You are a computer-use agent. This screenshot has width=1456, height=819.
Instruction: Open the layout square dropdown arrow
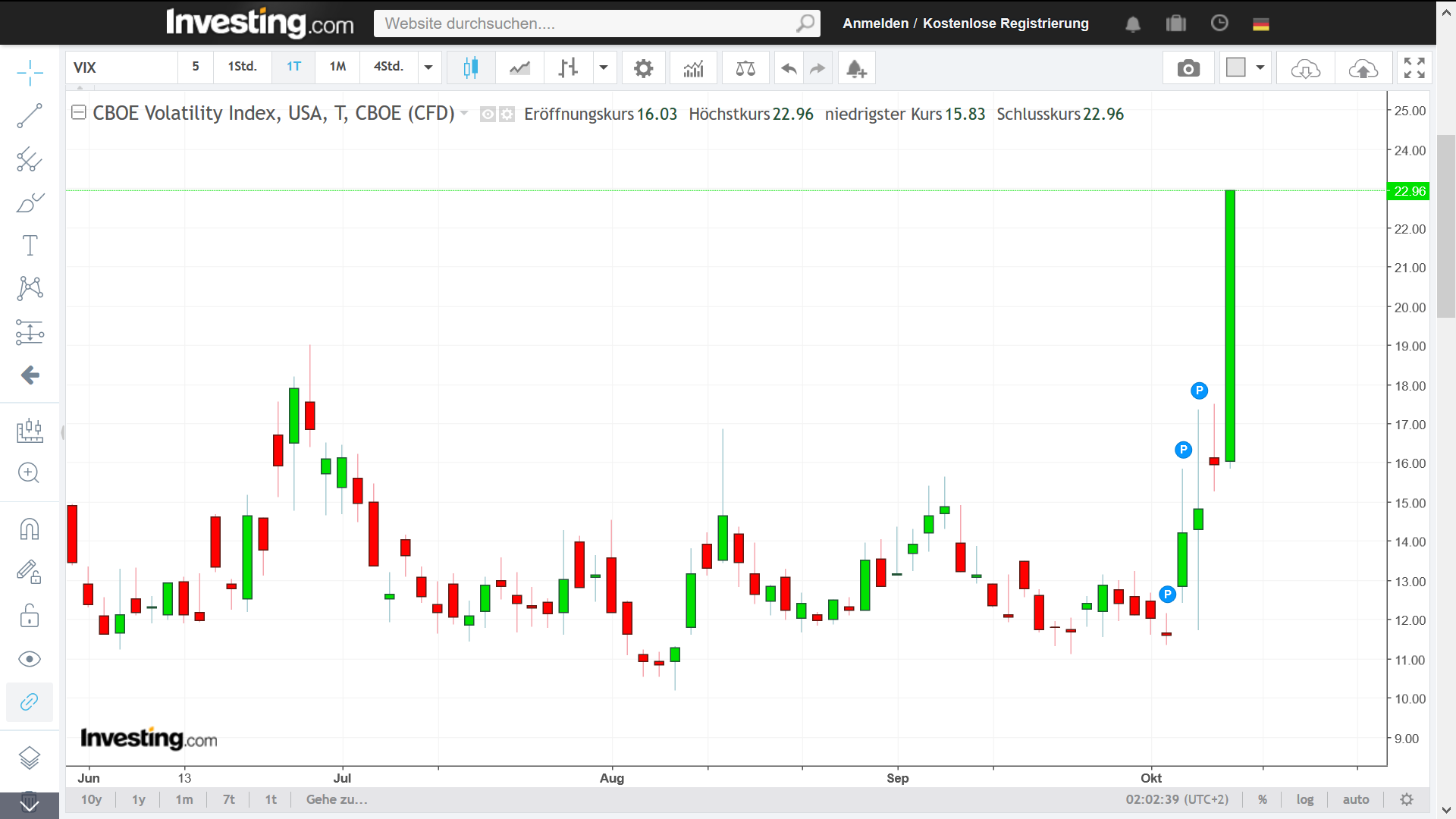(1260, 67)
